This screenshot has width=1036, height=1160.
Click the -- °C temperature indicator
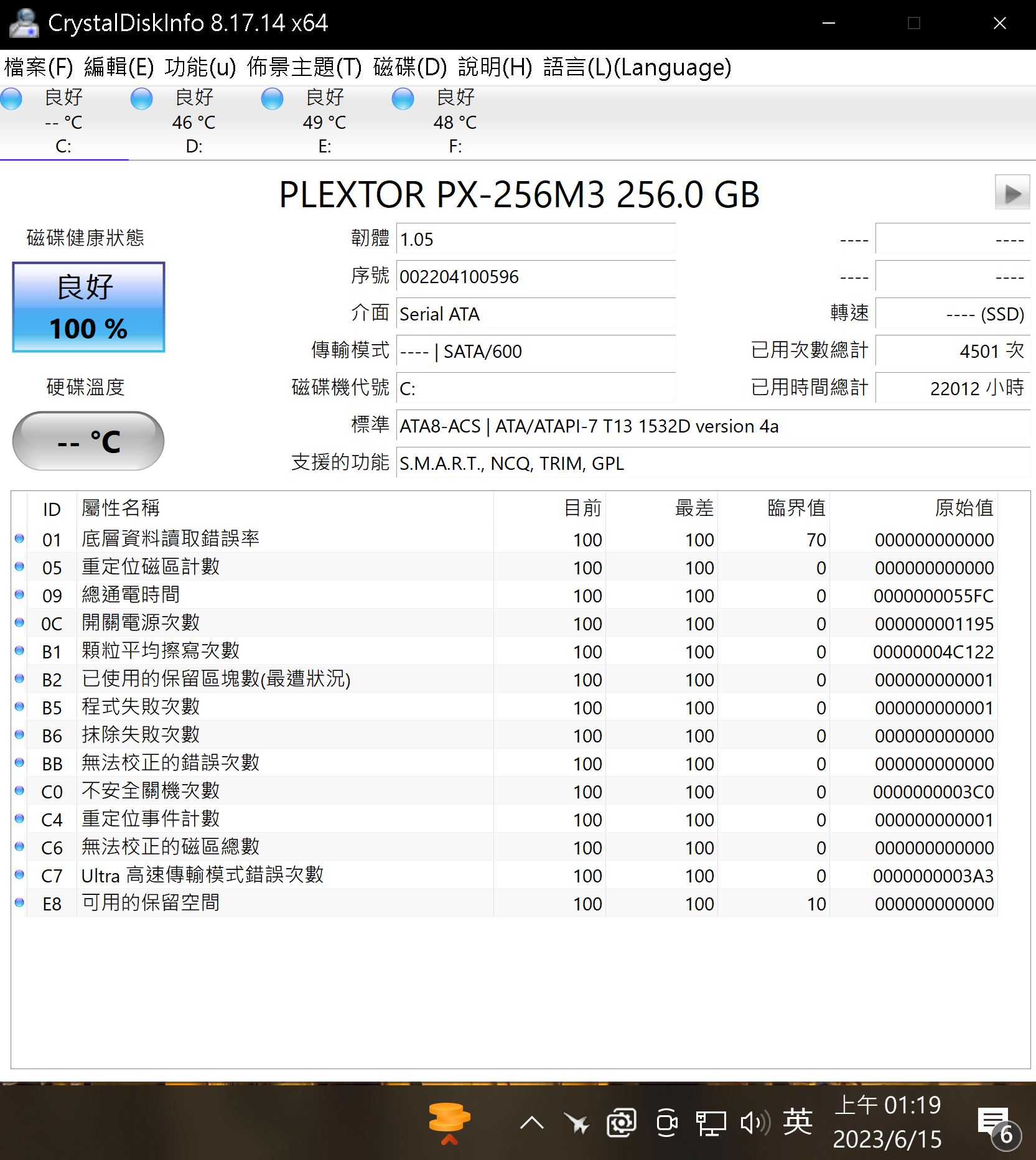[88, 441]
